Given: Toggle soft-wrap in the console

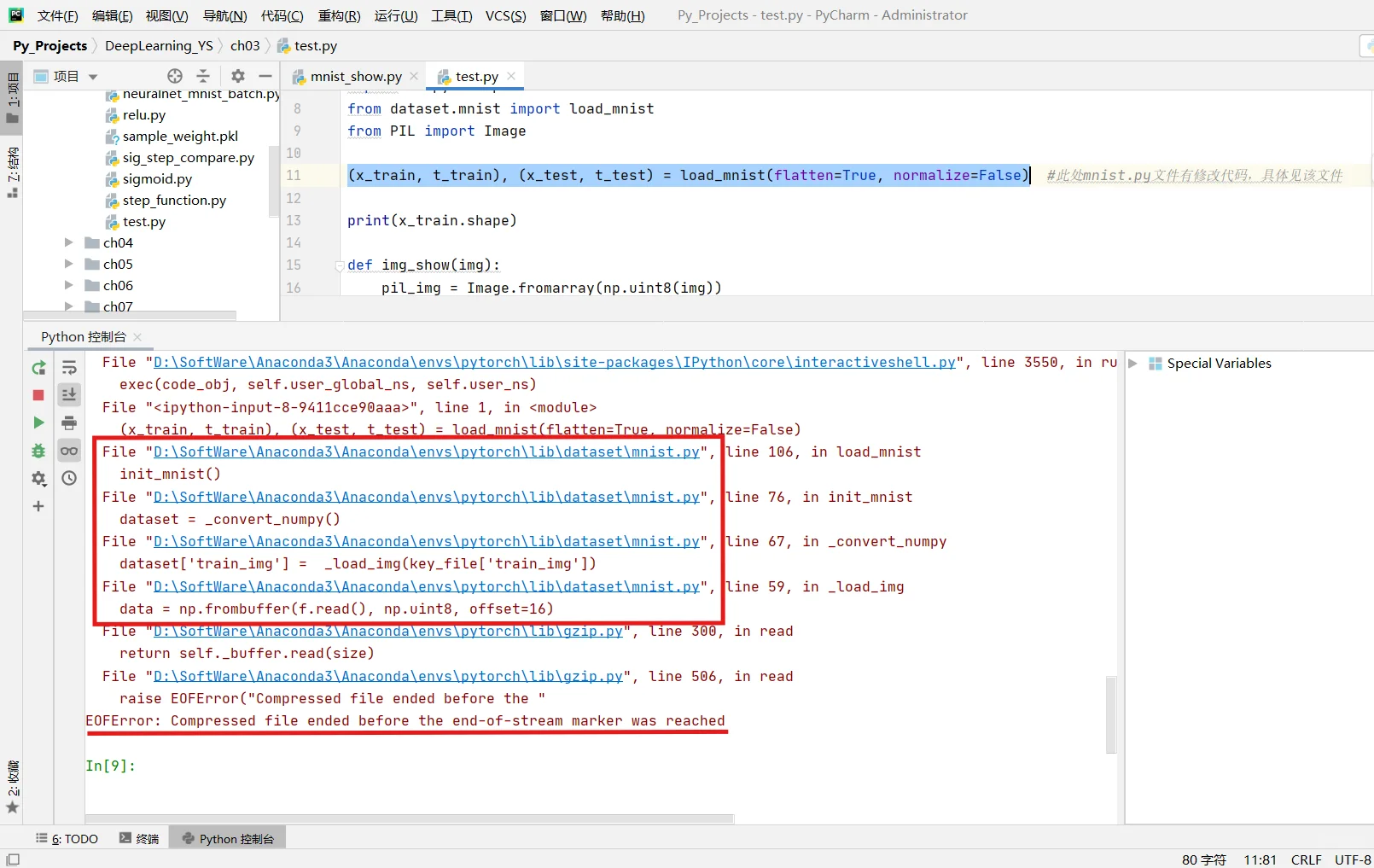Looking at the screenshot, I should tap(69, 368).
